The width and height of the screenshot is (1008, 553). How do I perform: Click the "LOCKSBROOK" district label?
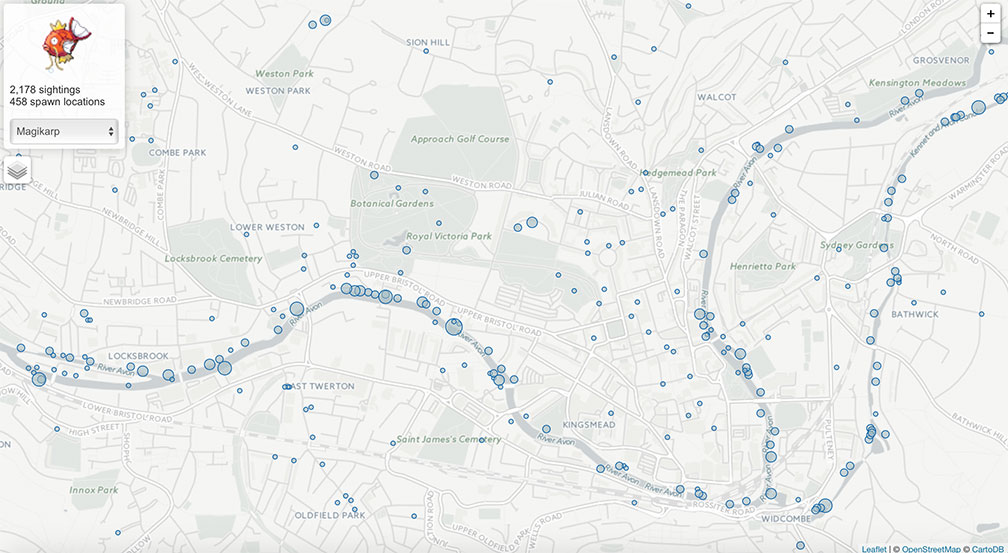pyautogui.click(x=138, y=356)
